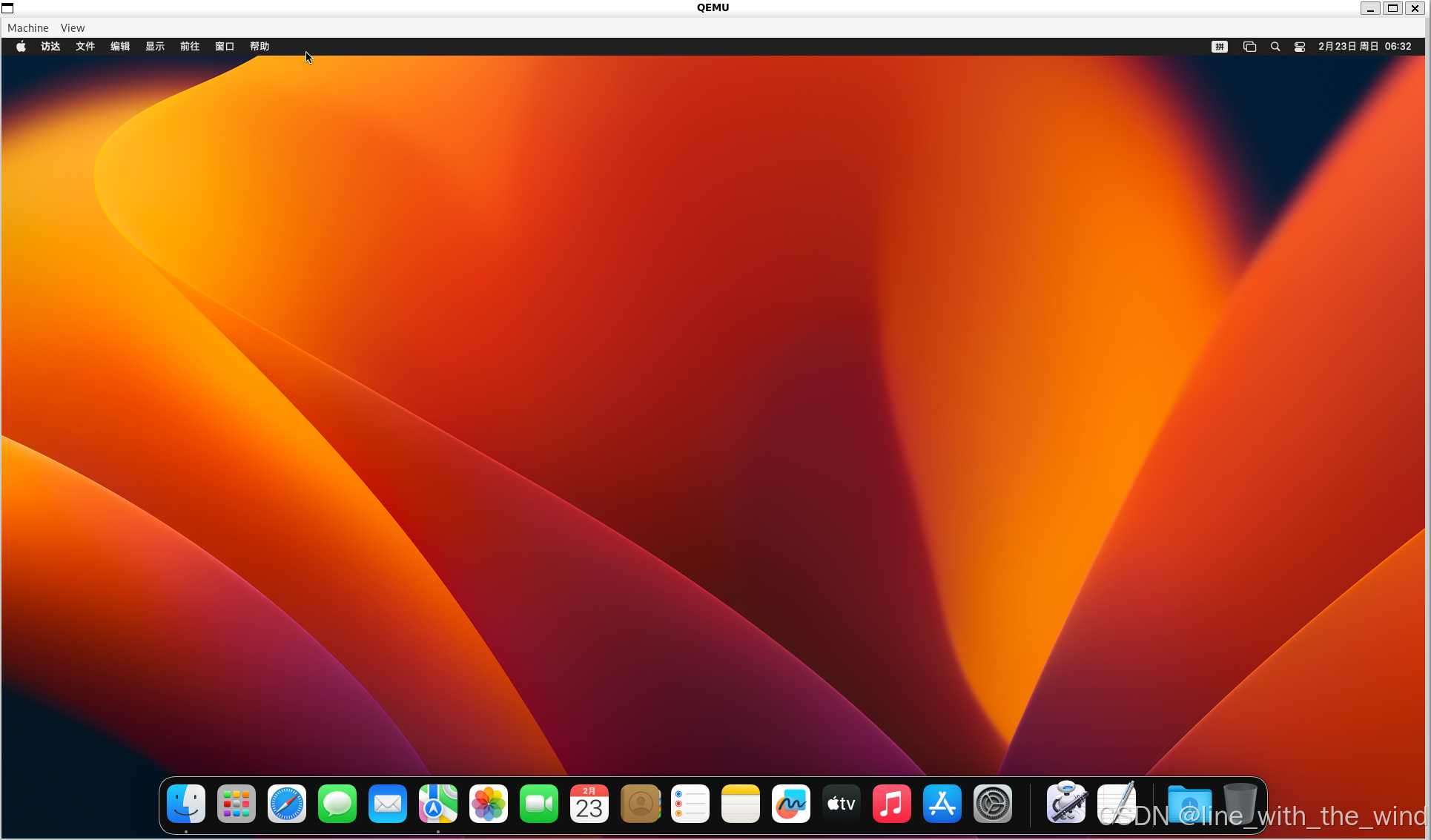Open the Messages app icon
The image size is (1431, 840).
337,804
